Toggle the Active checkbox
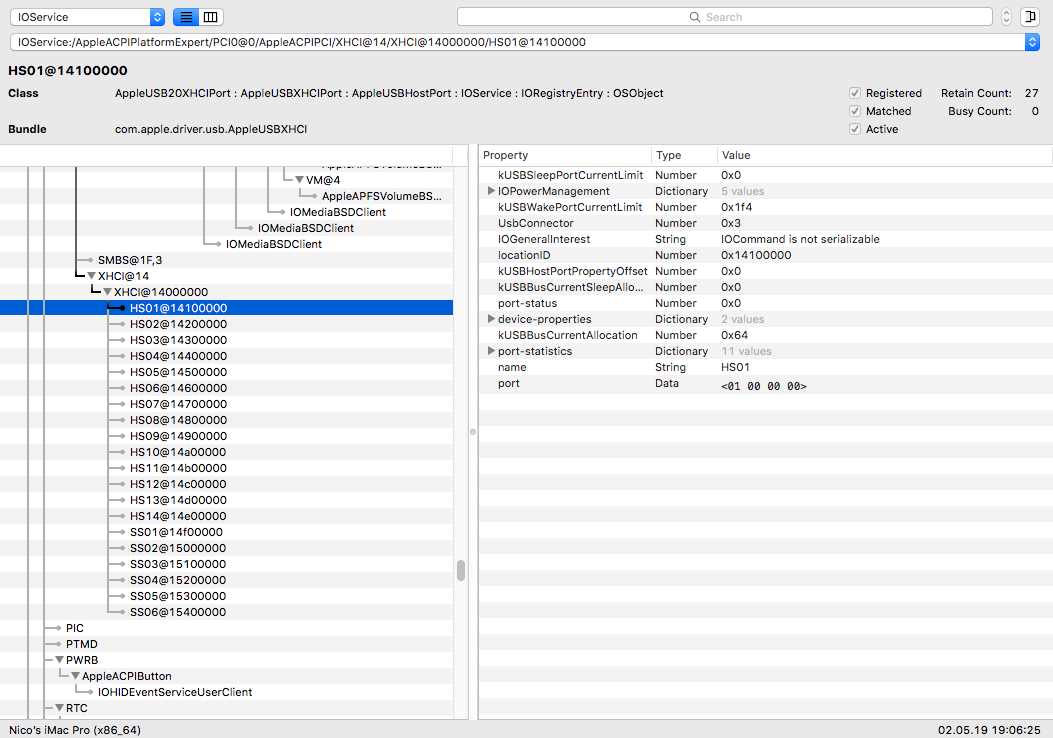1053x738 pixels. (x=854, y=129)
